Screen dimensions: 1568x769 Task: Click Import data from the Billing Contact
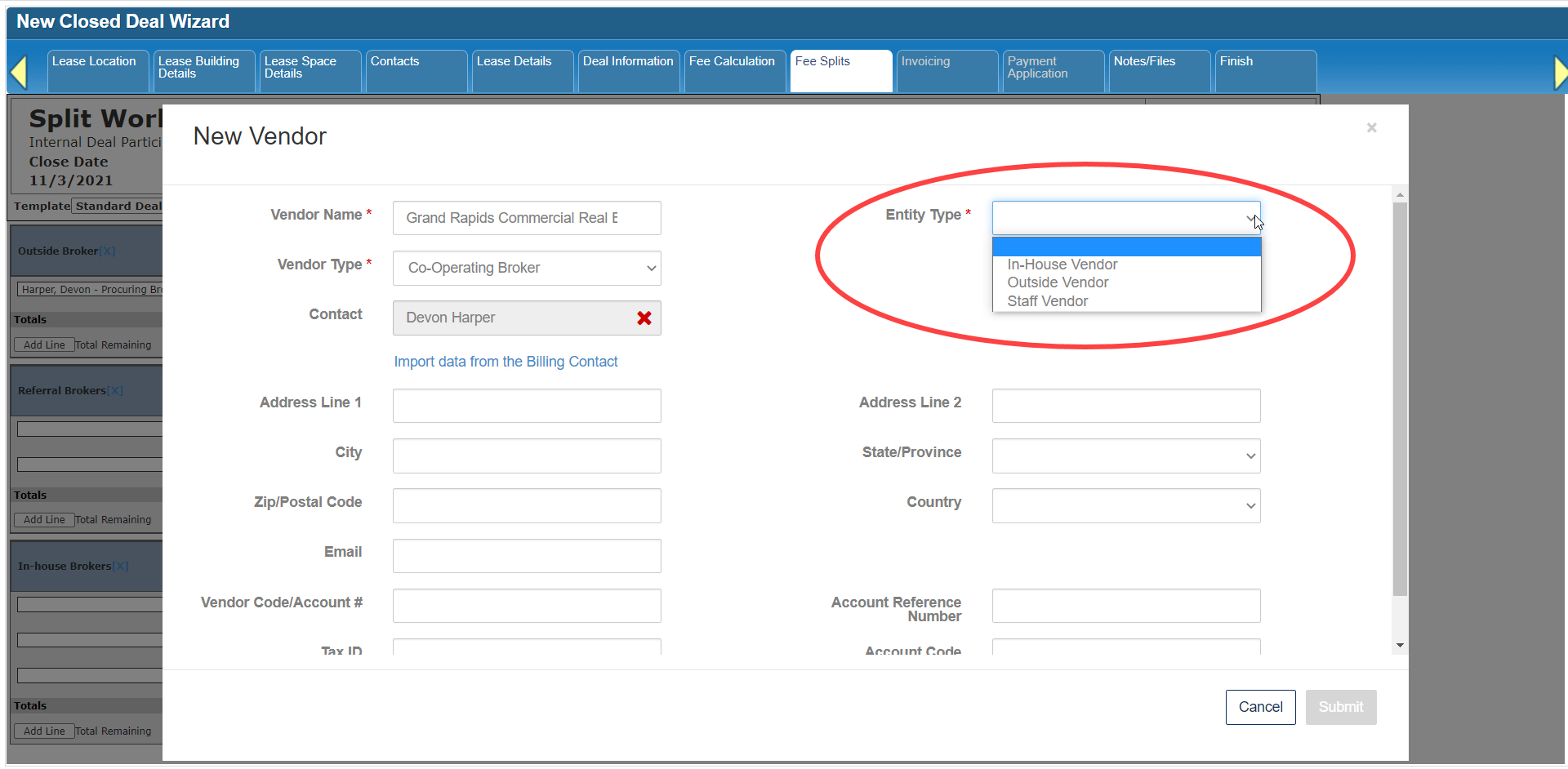506,362
